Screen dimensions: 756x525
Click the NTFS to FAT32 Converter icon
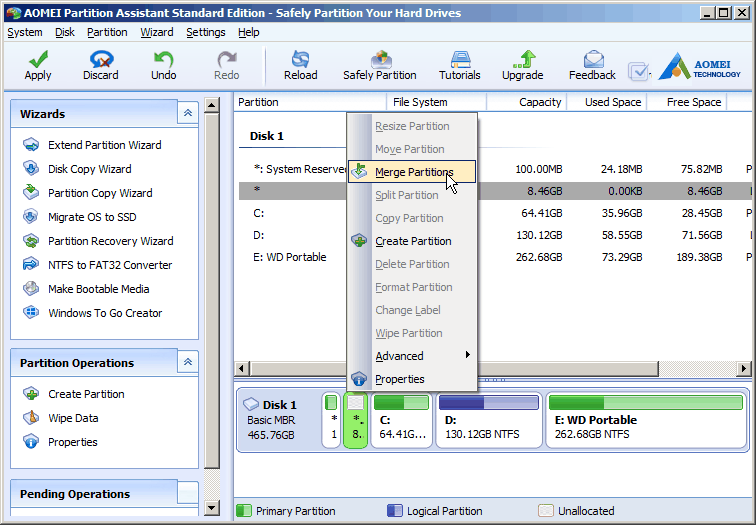(x=31, y=265)
